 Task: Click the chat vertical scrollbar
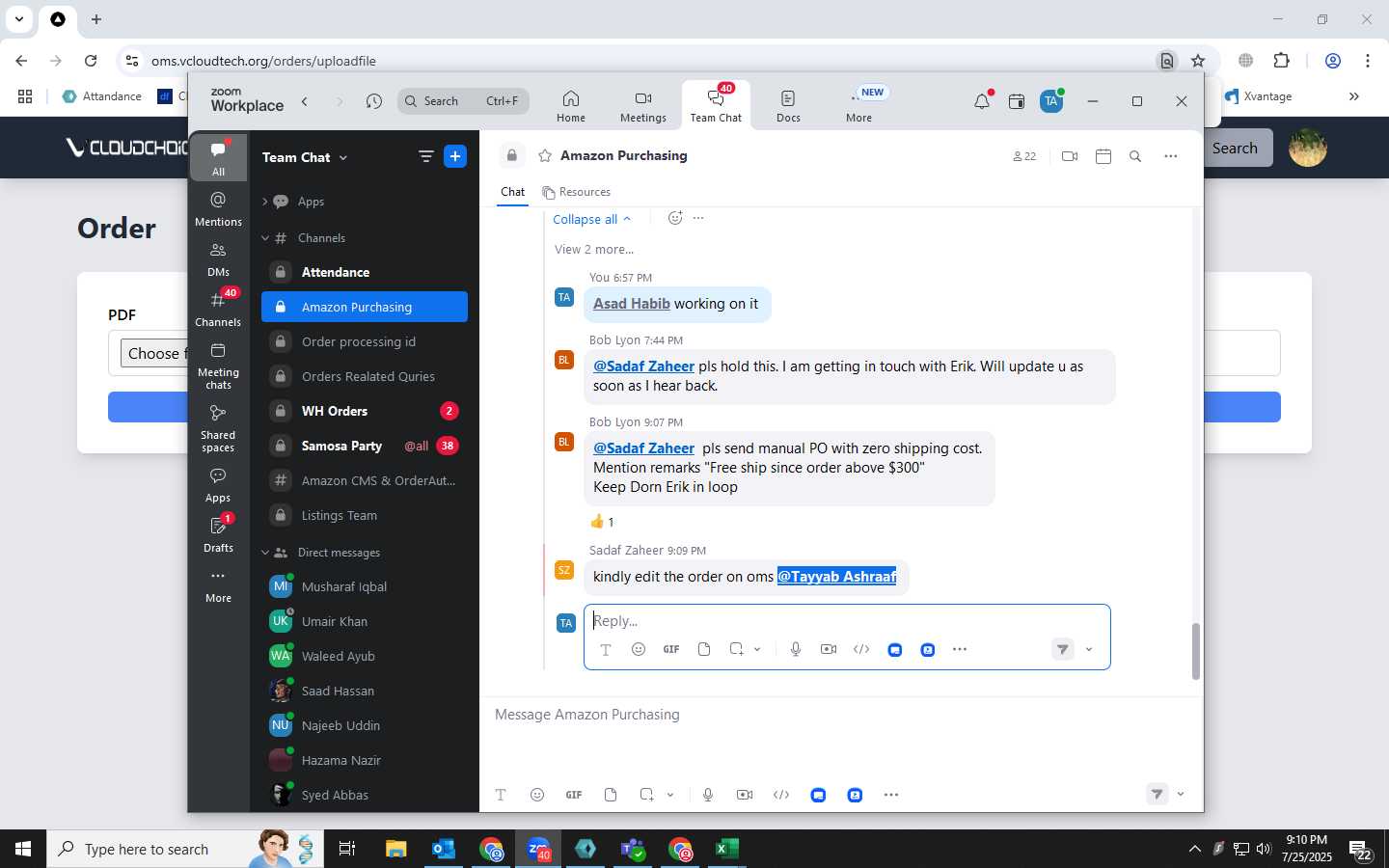(1195, 652)
